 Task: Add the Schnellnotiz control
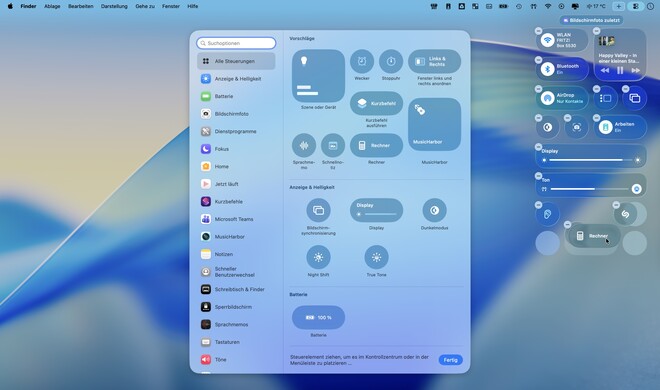pyautogui.click(x=333, y=146)
